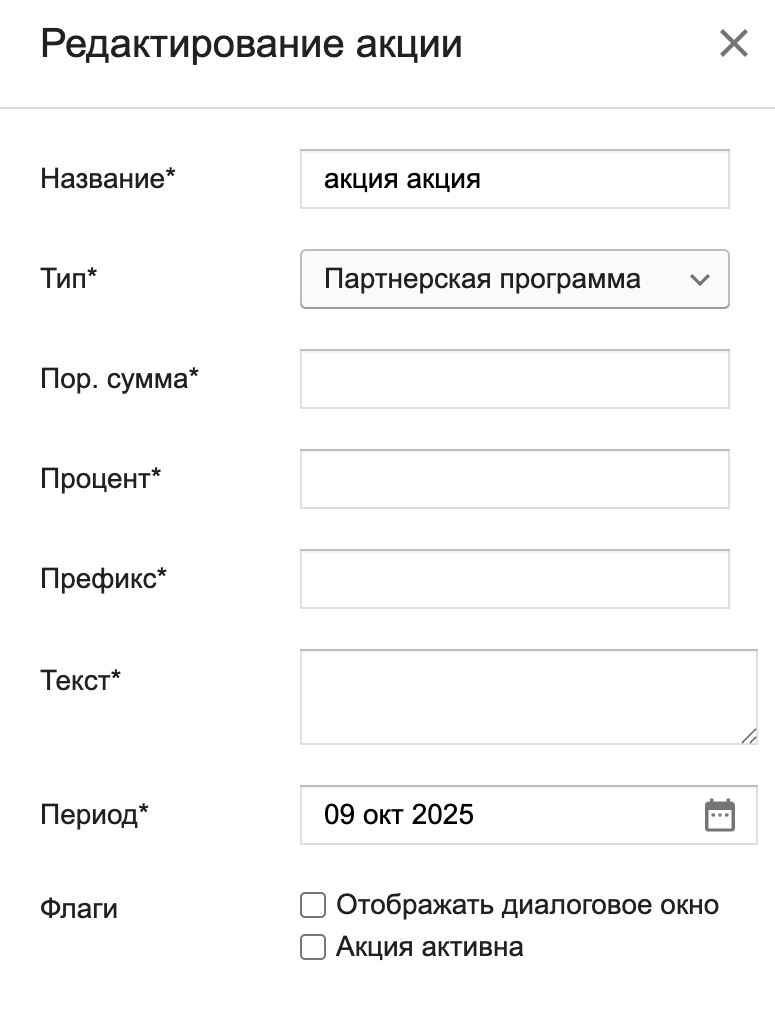Click the Тип* field label
Image resolution: width=775 pixels, height=1011 pixels.
69,279
